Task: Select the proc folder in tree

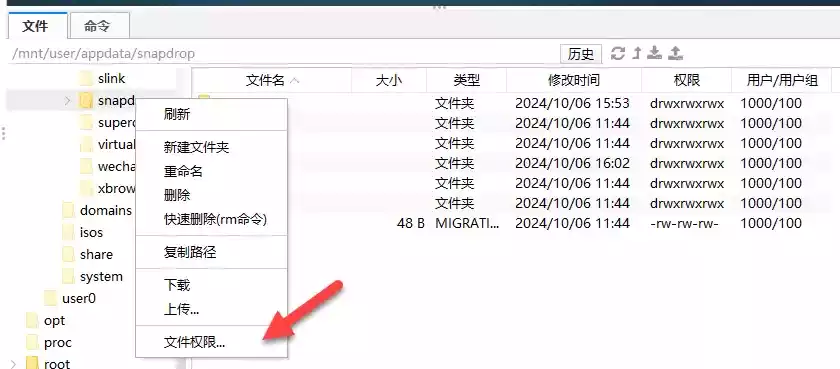Action: (x=57, y=343)
